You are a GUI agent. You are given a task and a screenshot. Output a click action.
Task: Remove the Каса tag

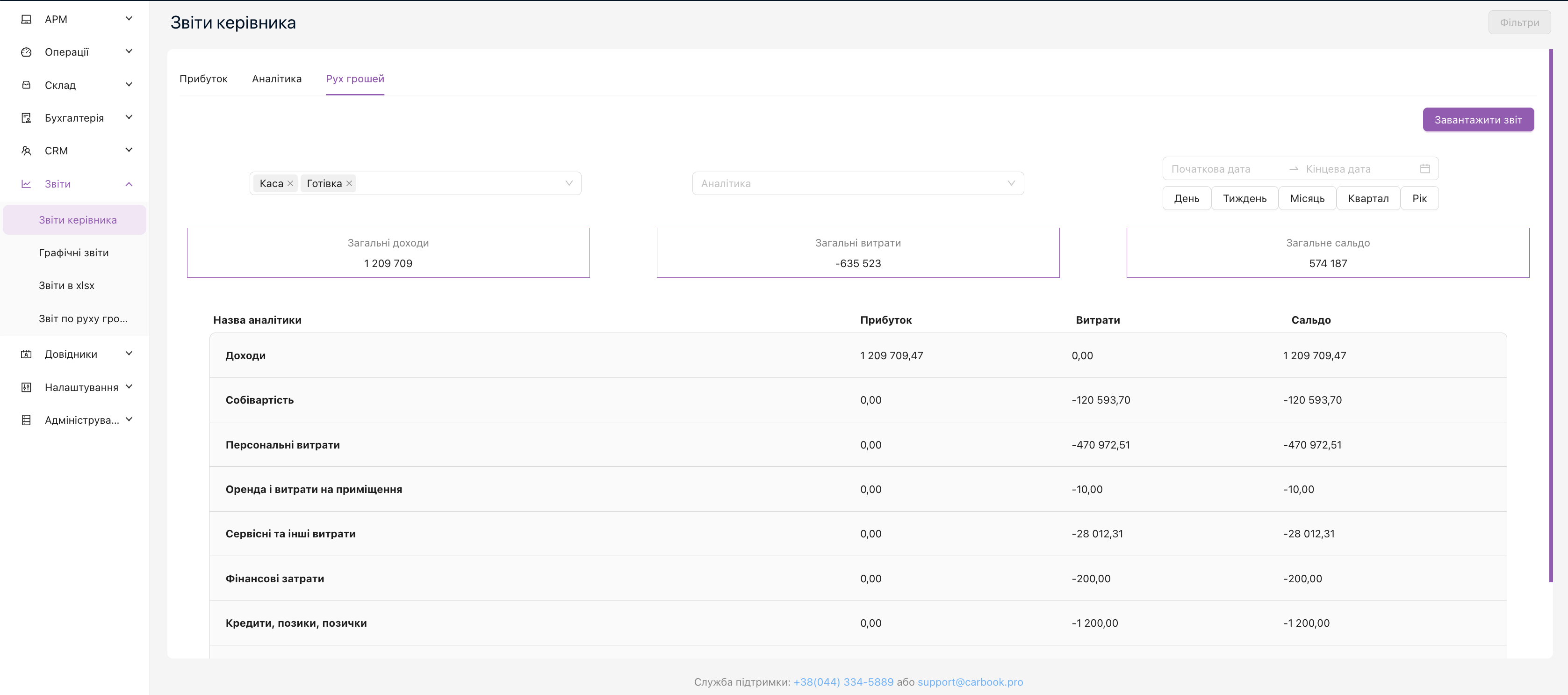tap(290, 183)
